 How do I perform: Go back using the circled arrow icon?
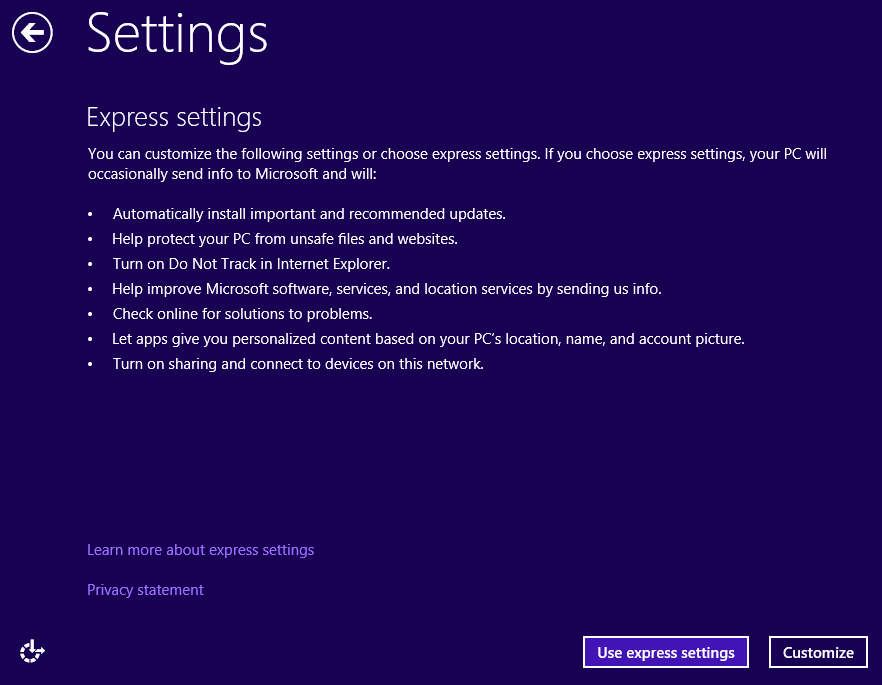32,33
